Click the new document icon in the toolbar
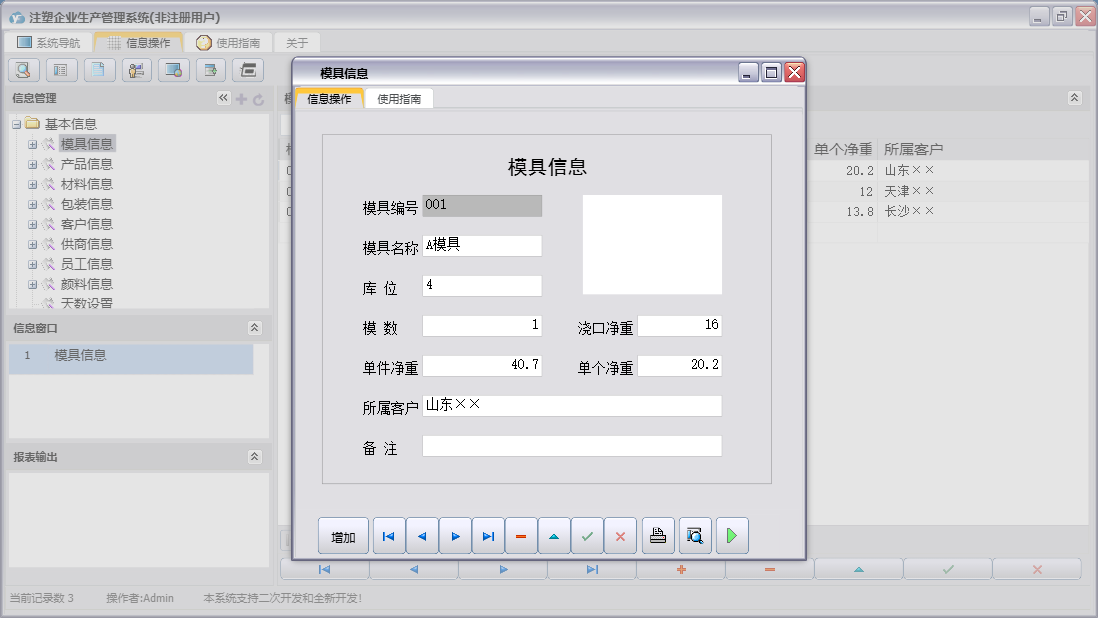This screenshot has height=618, width=1098. (99, 70)
